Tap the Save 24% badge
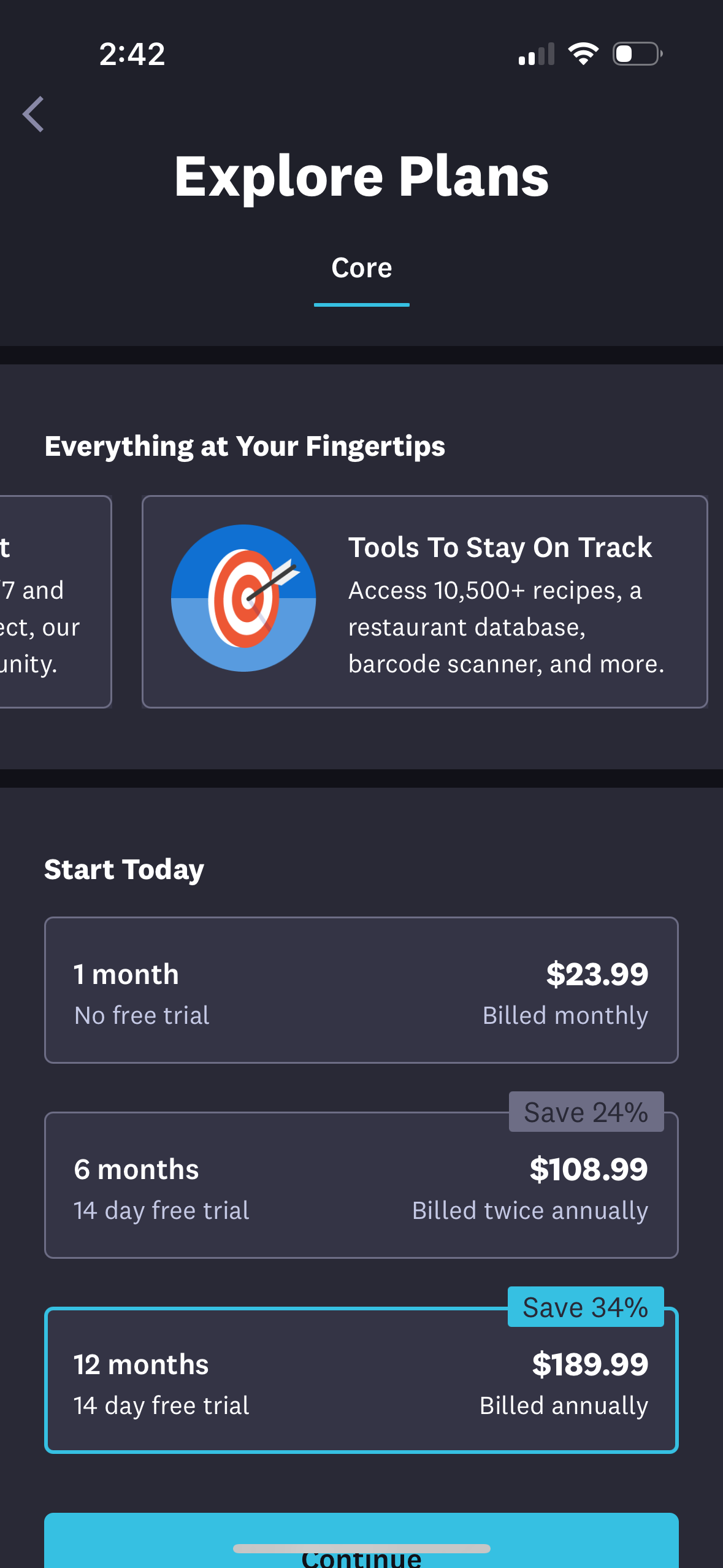This screenshot has width=723, height=1568. [586, 1112]
